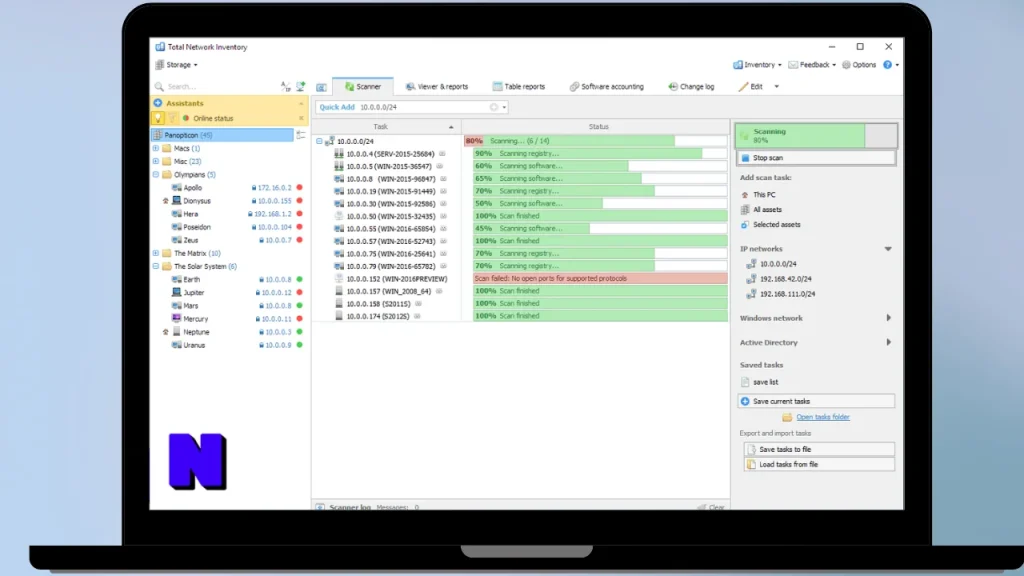Click the server icon for 10.0.0.158
Viewport: 1024px width, 576px height.
[x=339, y=304]
